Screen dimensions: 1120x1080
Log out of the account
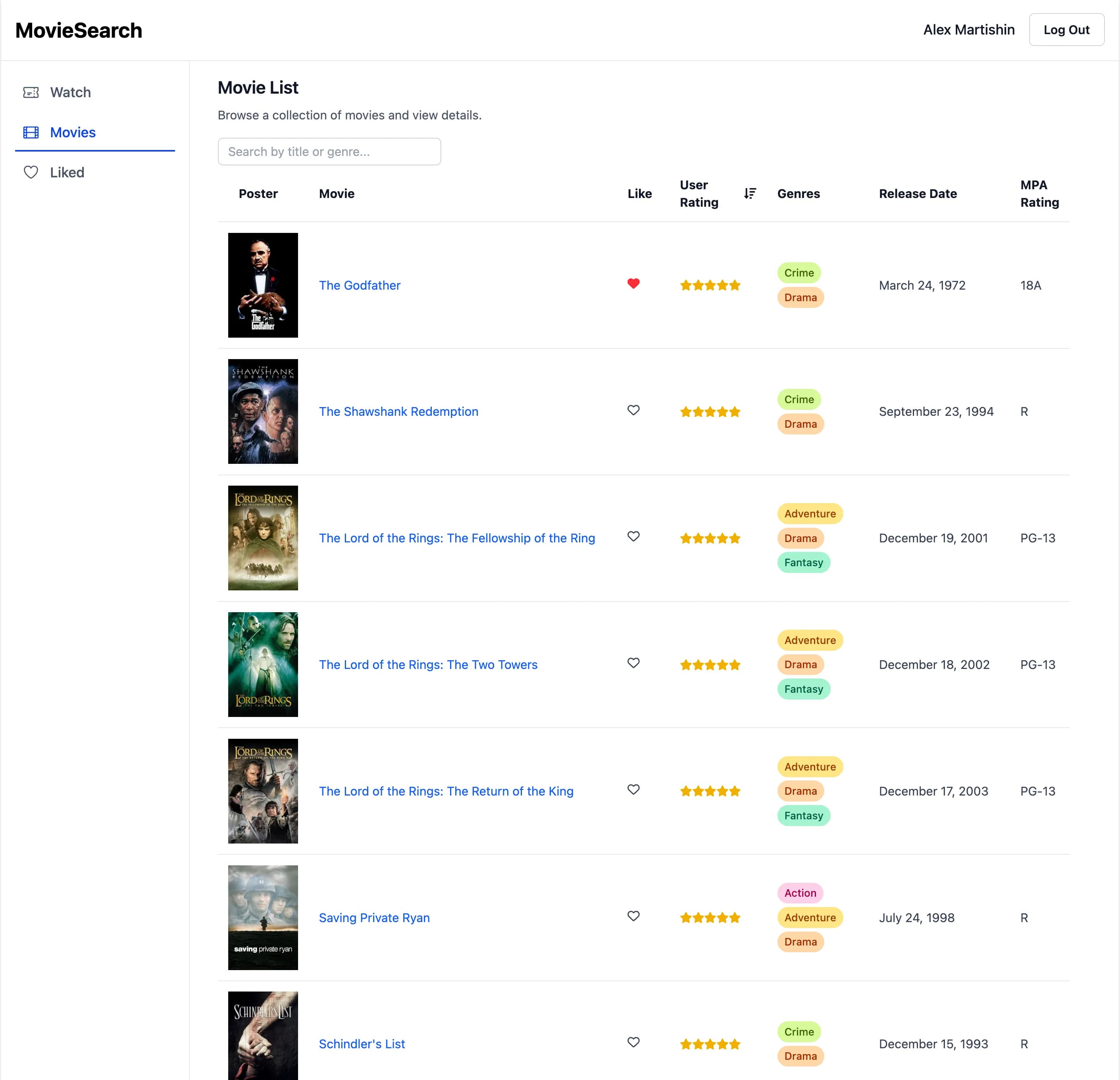1066,30
